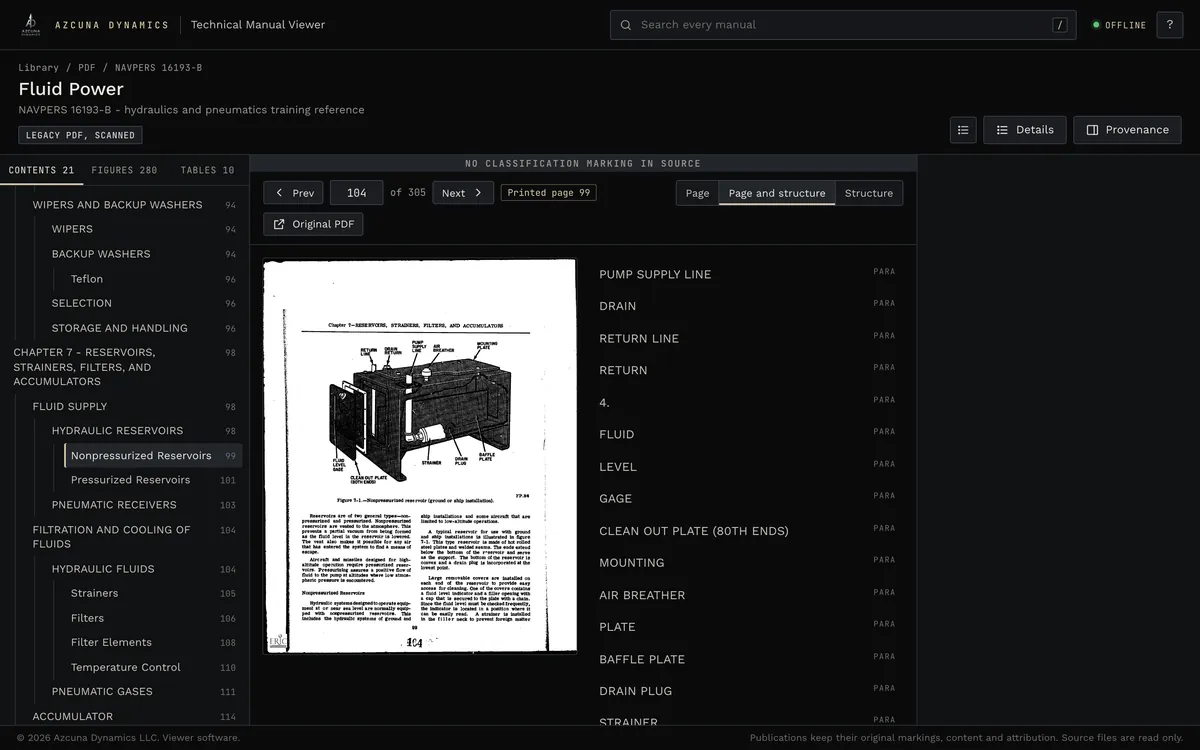The width and height of the screenshot is (1200, 750).
Task: Select Page and structure view mode
Action: click(x=777, y=193)
